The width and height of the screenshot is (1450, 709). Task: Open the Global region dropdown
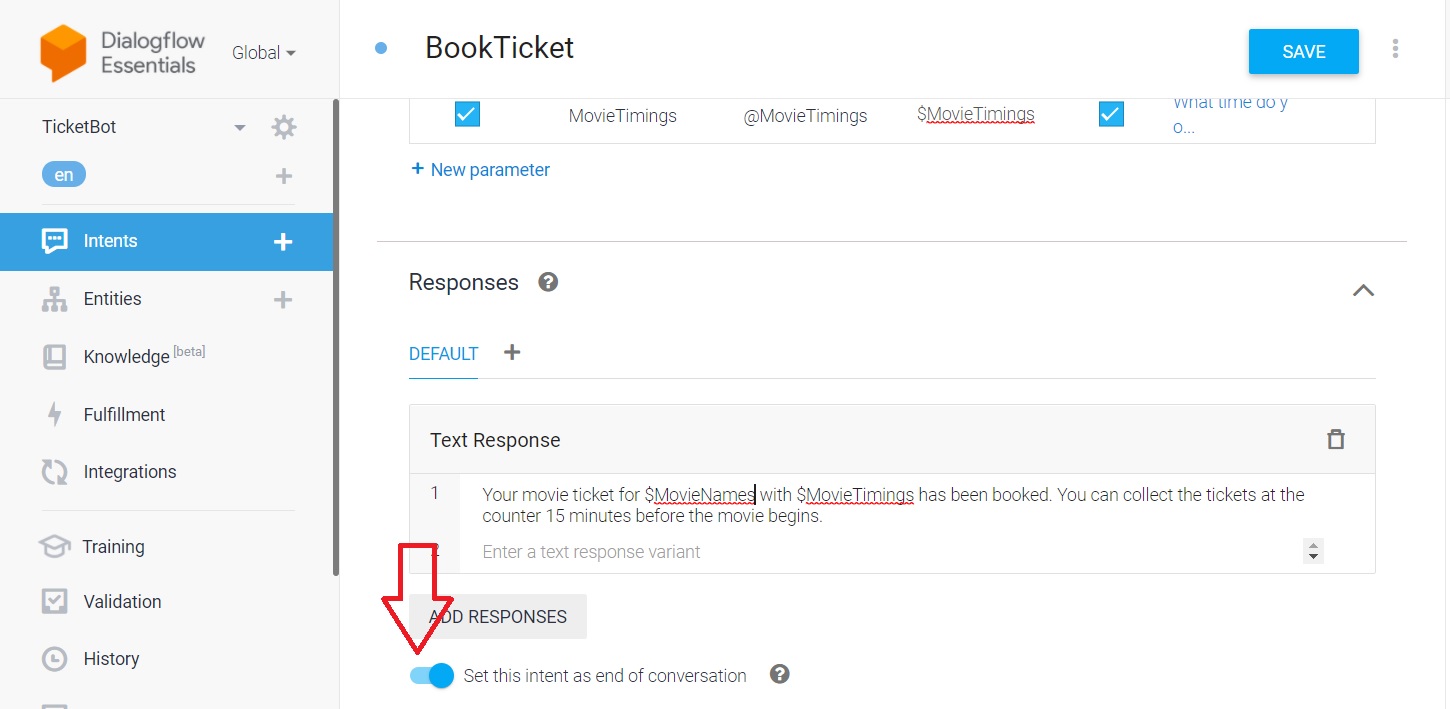(x=262, y=52)
